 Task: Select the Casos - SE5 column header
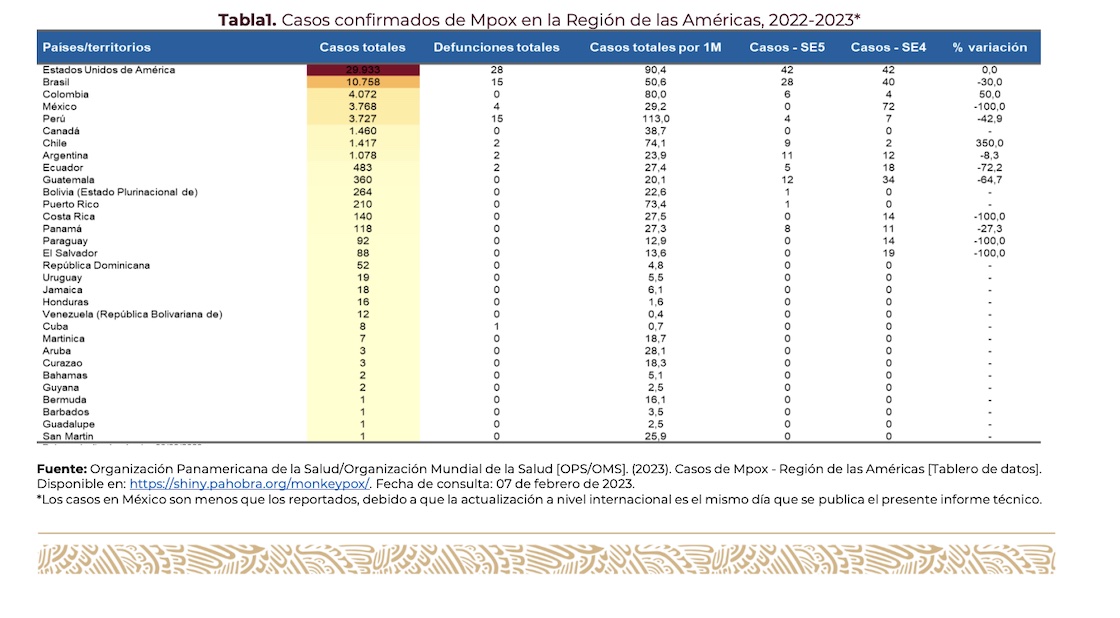click(786, 47)
